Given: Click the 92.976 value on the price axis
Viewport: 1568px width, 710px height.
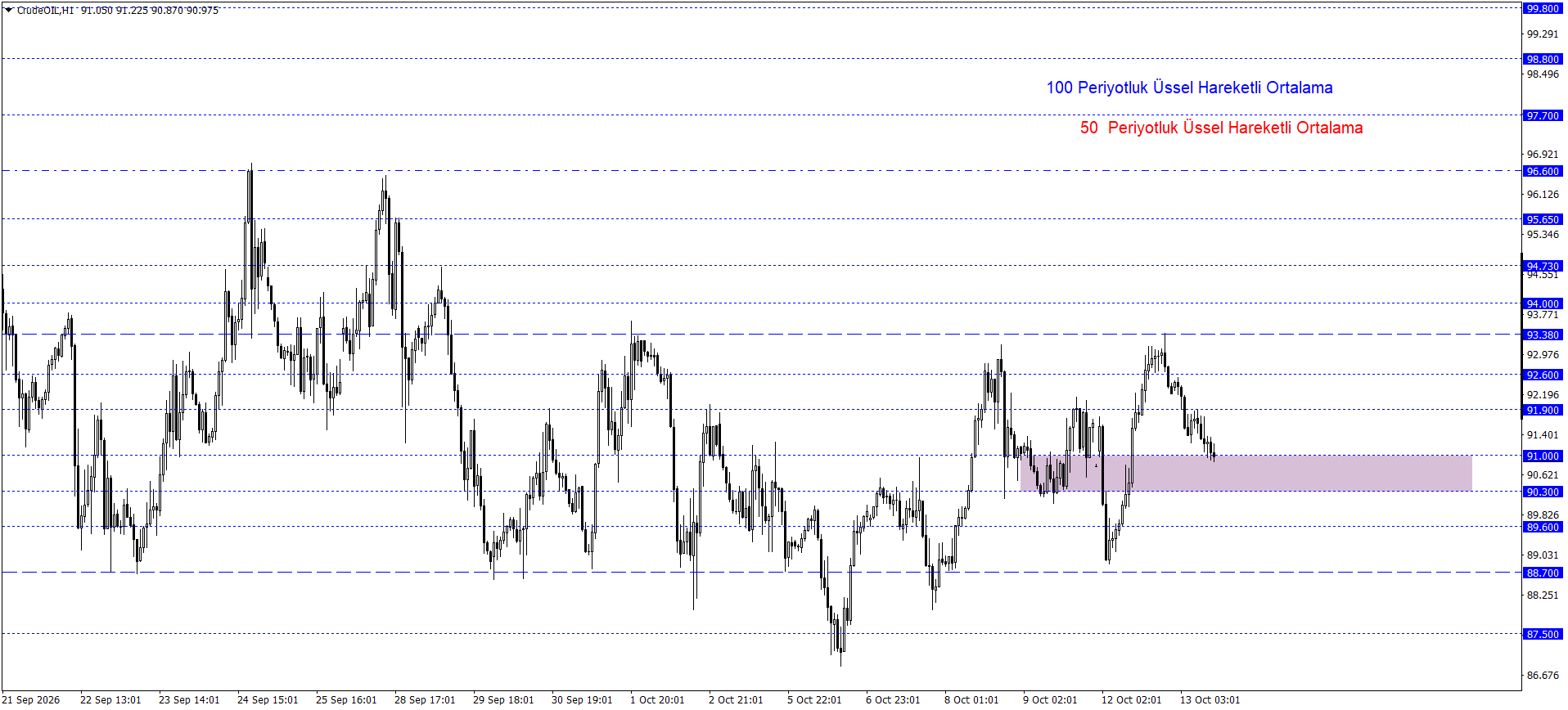Looking at the screenshot, I should pos(1543,354).
